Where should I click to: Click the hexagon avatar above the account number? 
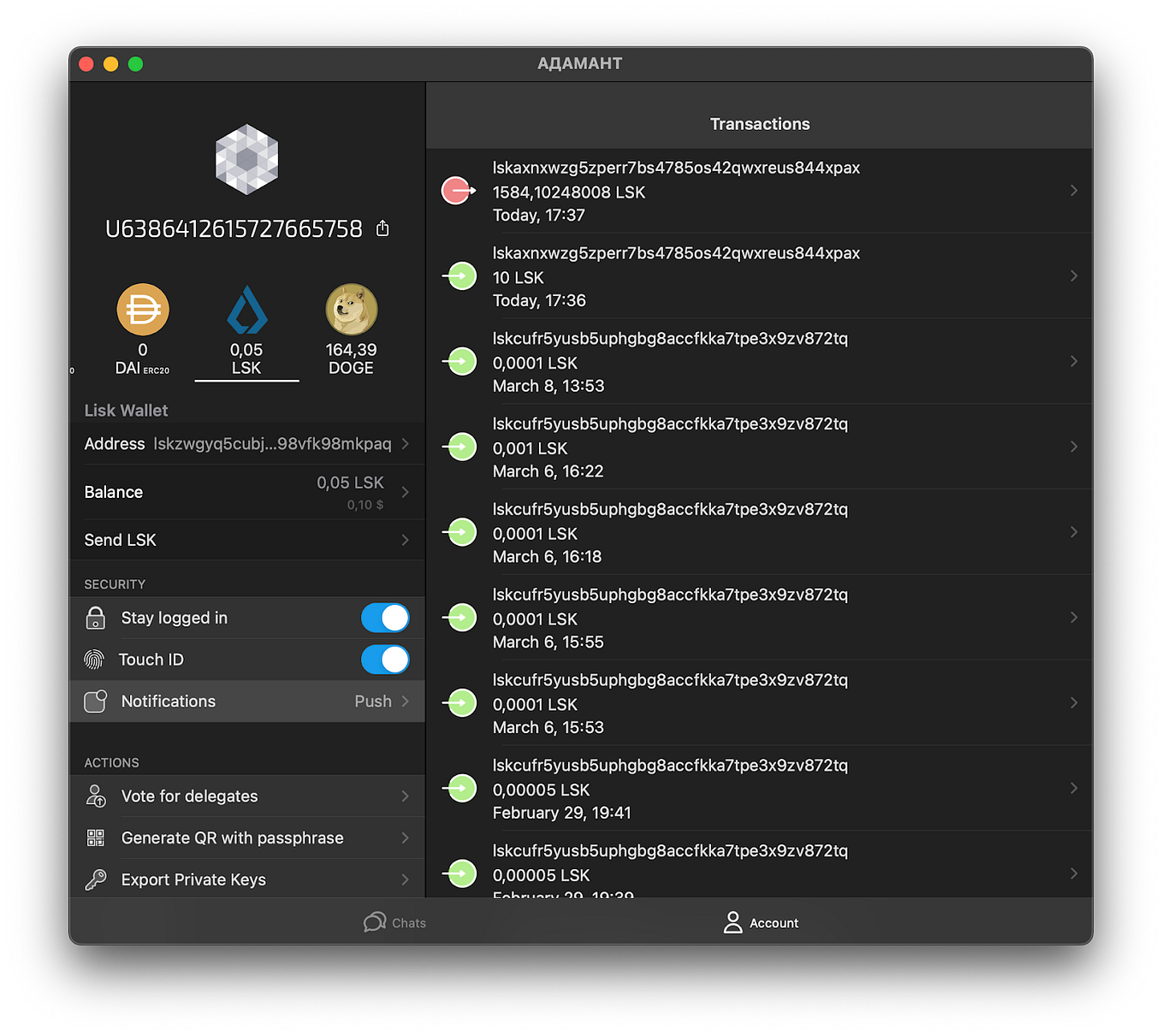246,159
